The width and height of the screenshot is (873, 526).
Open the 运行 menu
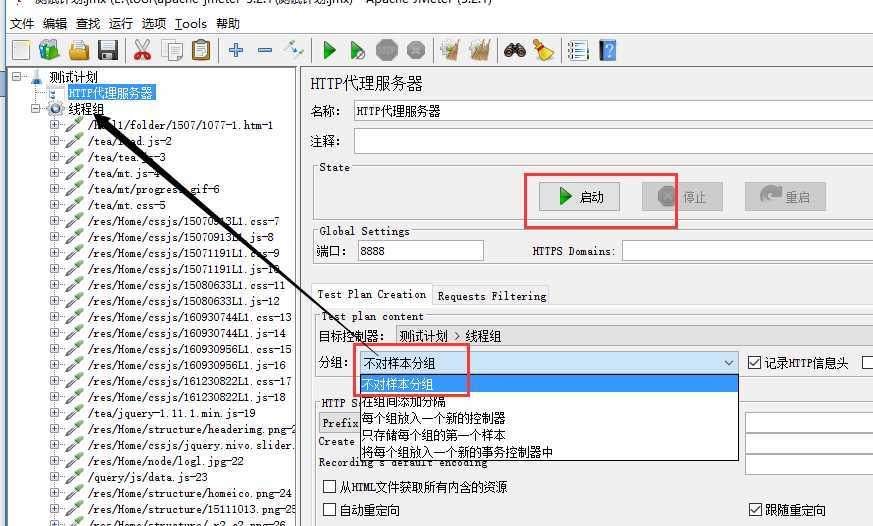click(121, 23)
